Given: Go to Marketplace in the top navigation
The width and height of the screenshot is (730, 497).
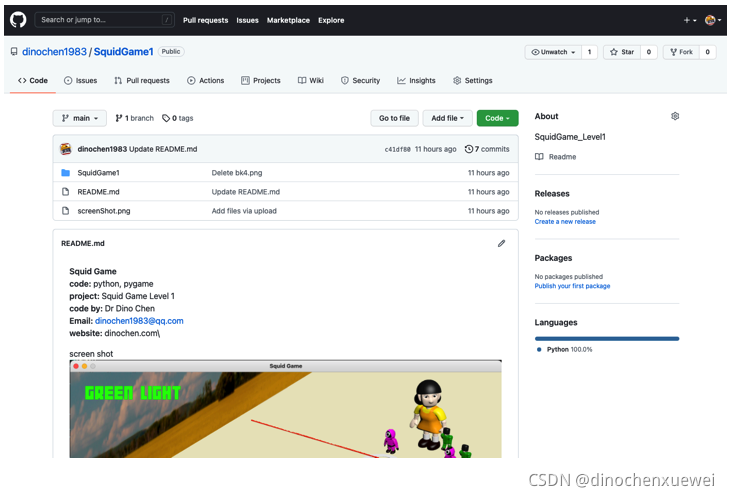Looking at the screenshot, I should tap(288, 20).
